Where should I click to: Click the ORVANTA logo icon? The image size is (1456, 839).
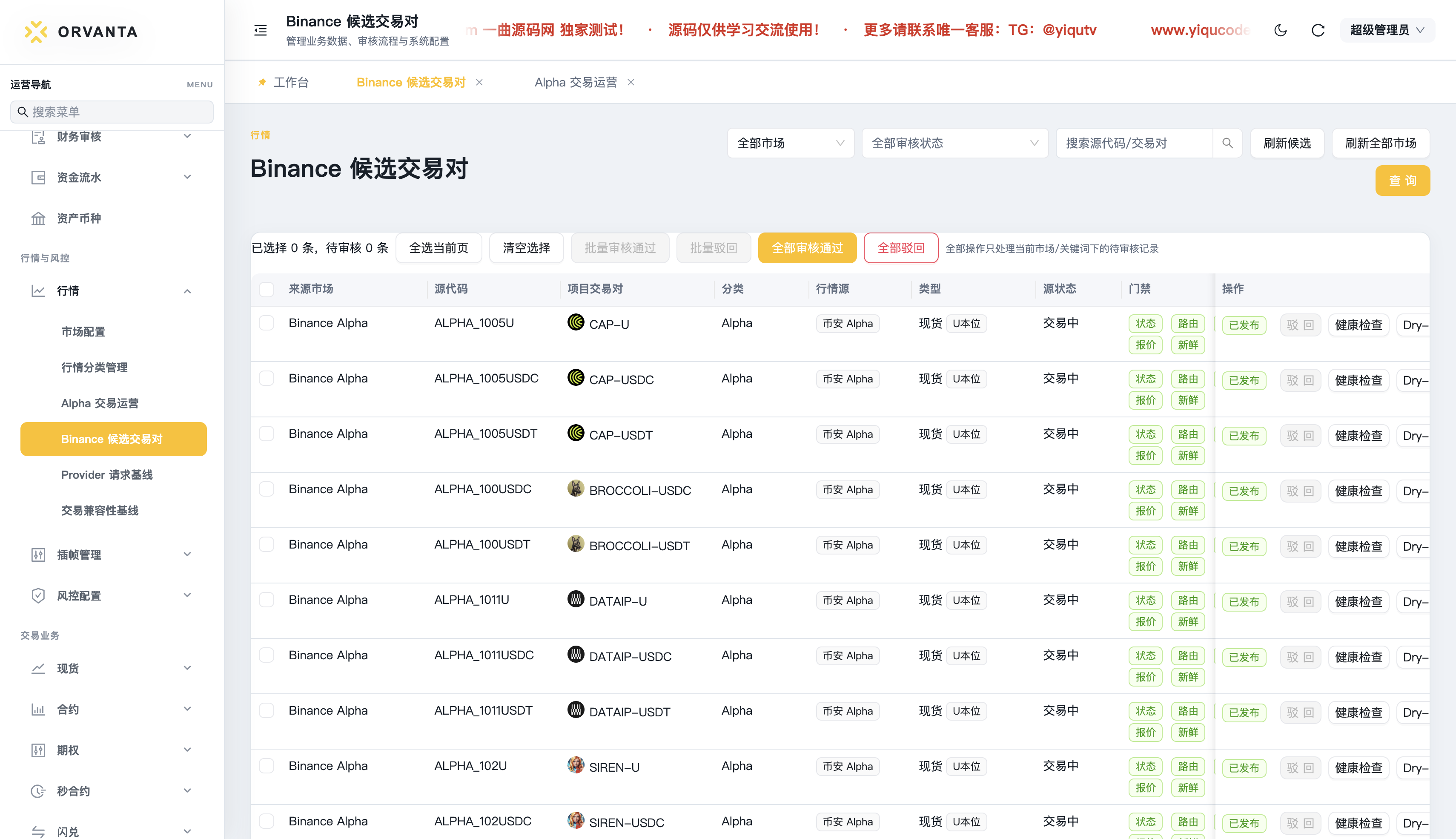click(x=36, y=32)
